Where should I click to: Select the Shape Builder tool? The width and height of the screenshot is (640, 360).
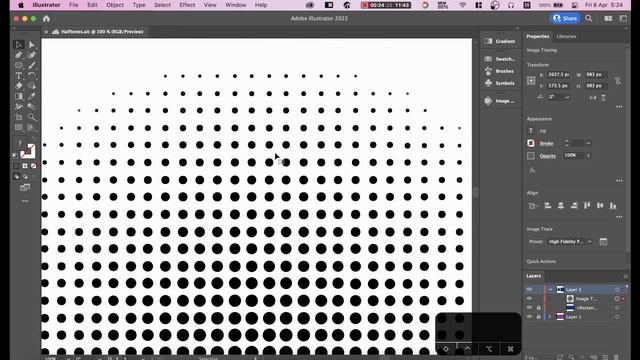point(31,86)
